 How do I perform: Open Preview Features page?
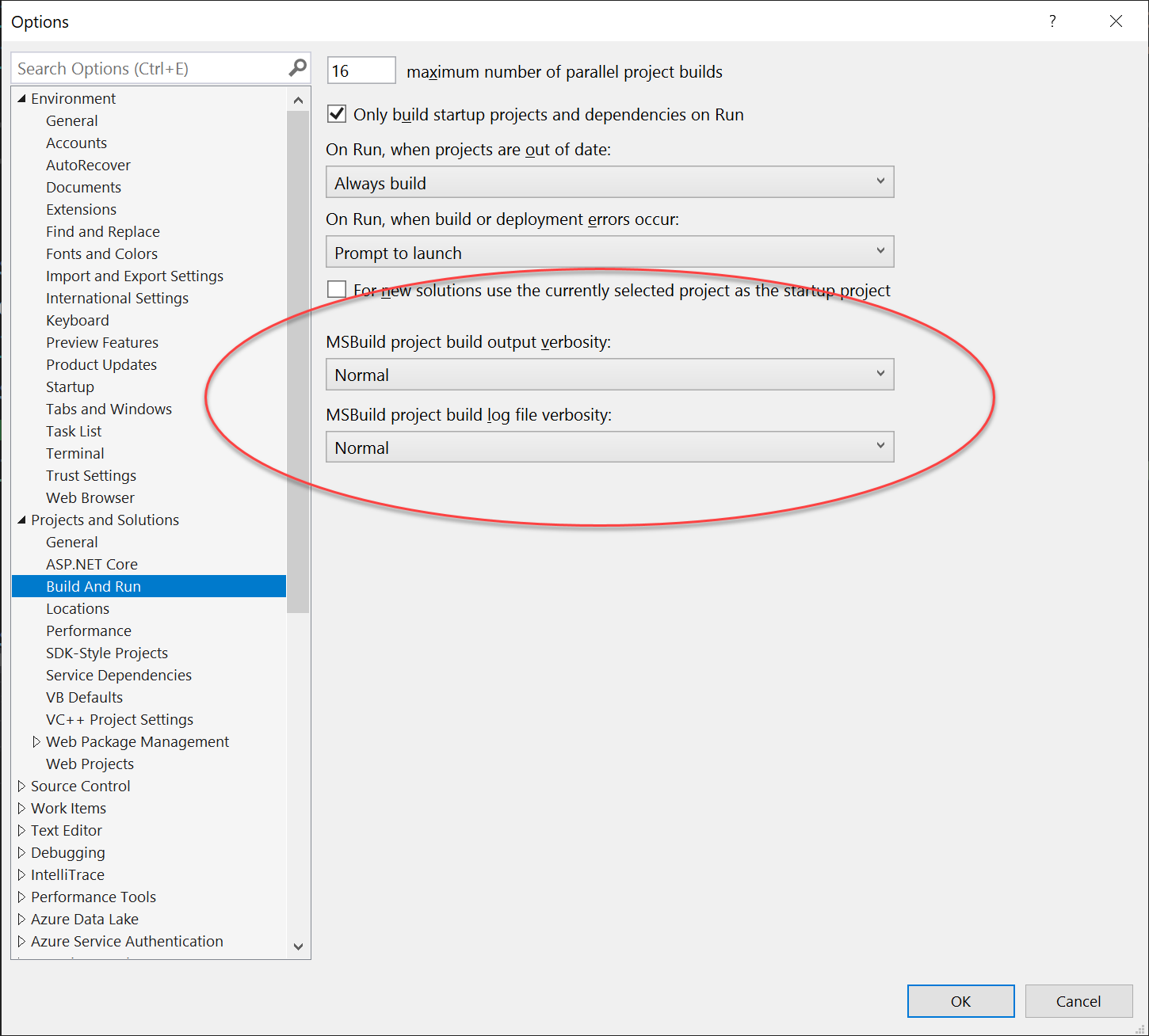click(102, 342)
